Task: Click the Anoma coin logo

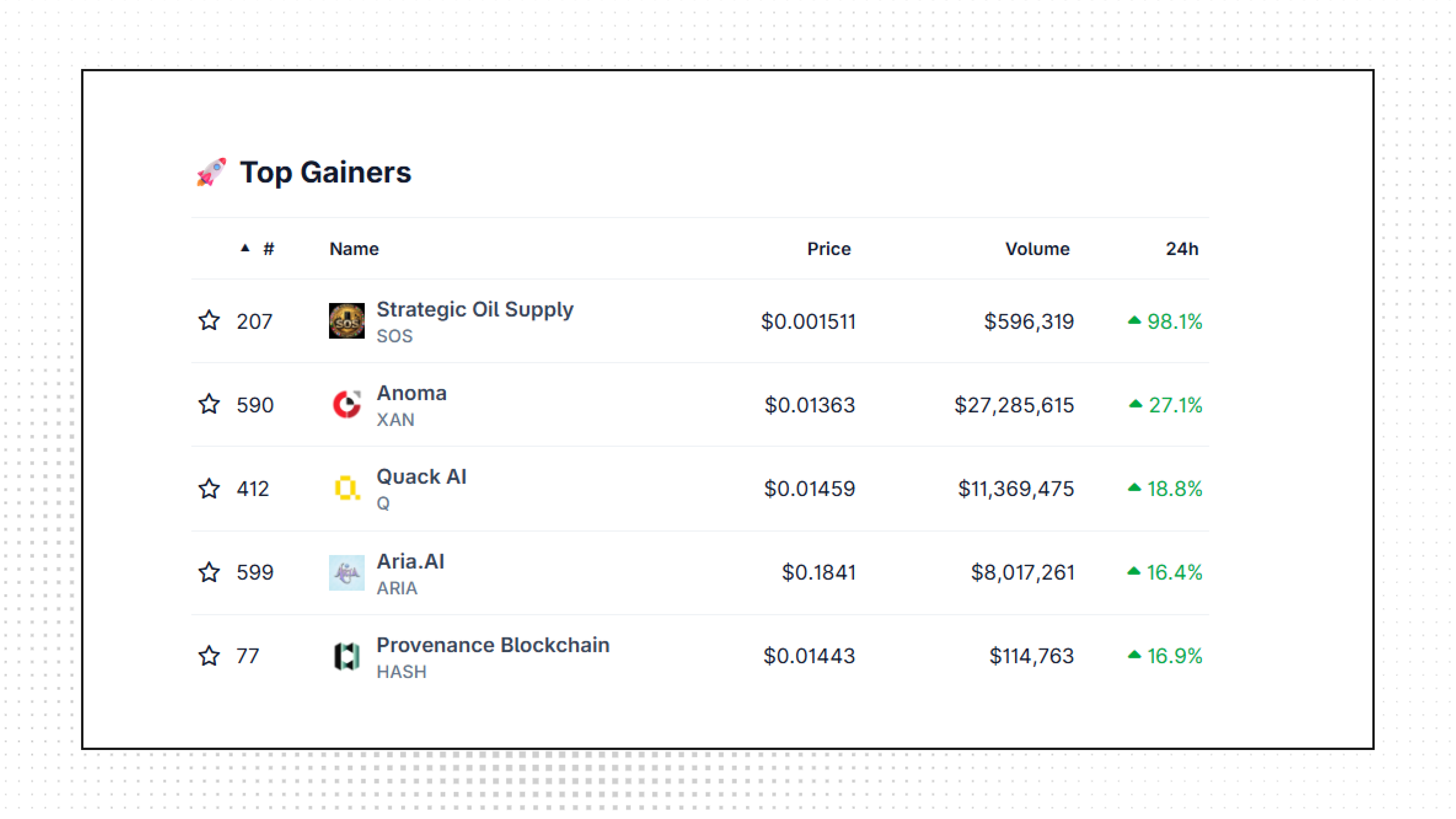Action: click(x=346, y=405)
